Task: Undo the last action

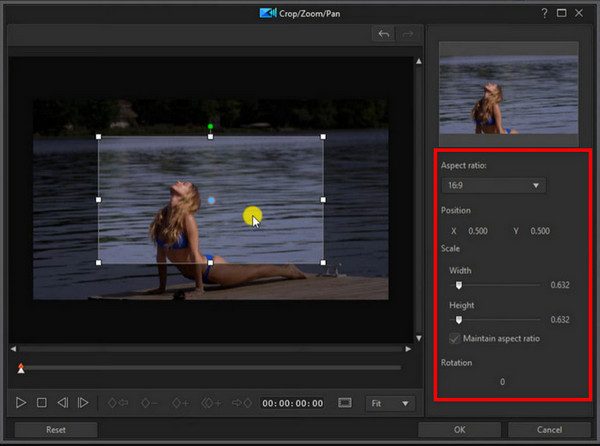Action: 383,34
